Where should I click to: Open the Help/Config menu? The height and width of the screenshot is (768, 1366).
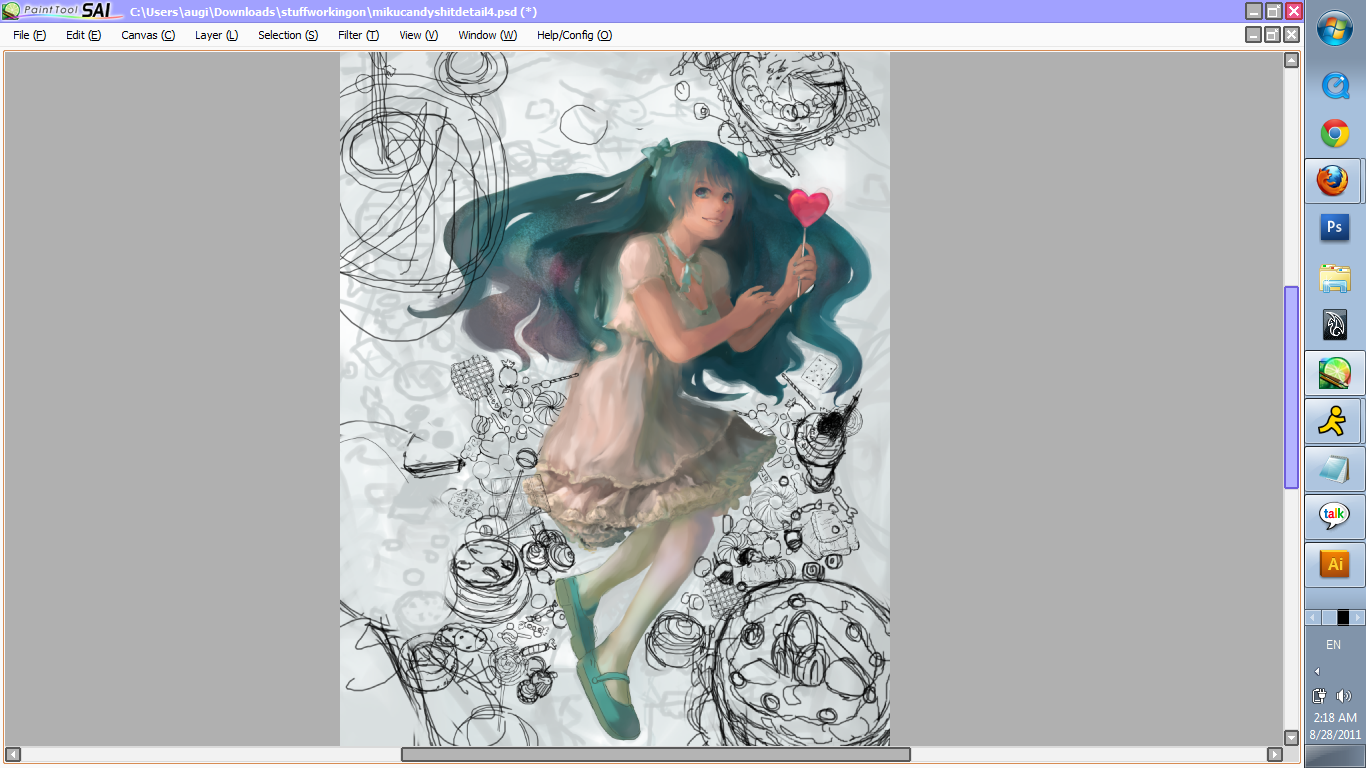(x=574, y=35)
